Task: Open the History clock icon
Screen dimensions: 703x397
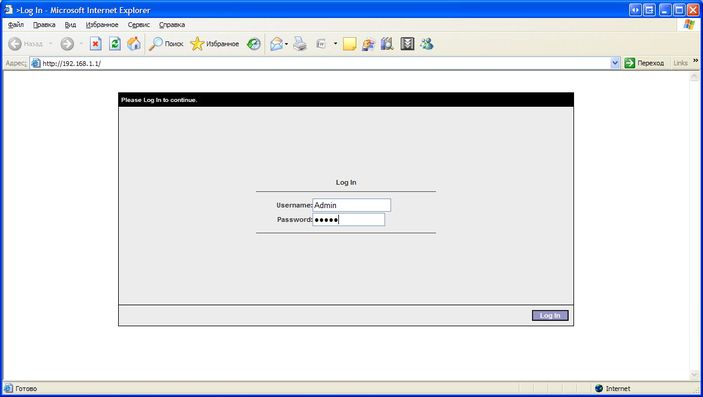Action: tap(254, 44)
